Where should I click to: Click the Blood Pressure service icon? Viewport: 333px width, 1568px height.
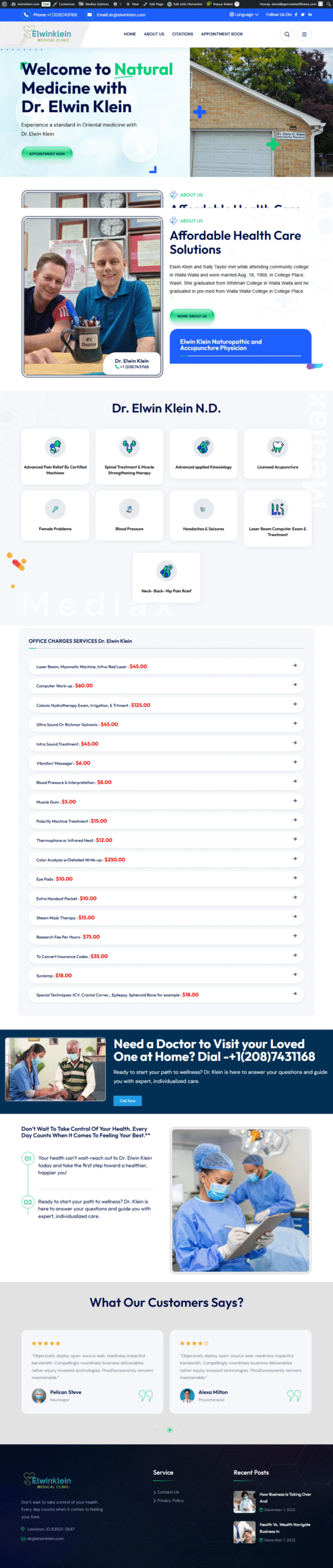(129, 508)
